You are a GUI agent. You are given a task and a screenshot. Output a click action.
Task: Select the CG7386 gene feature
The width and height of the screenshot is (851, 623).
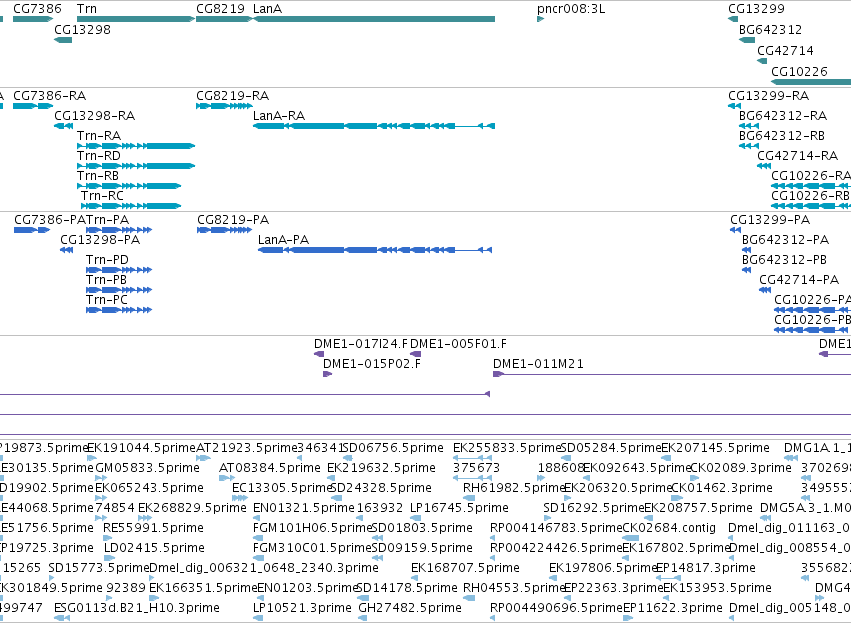tap(33, 19)
